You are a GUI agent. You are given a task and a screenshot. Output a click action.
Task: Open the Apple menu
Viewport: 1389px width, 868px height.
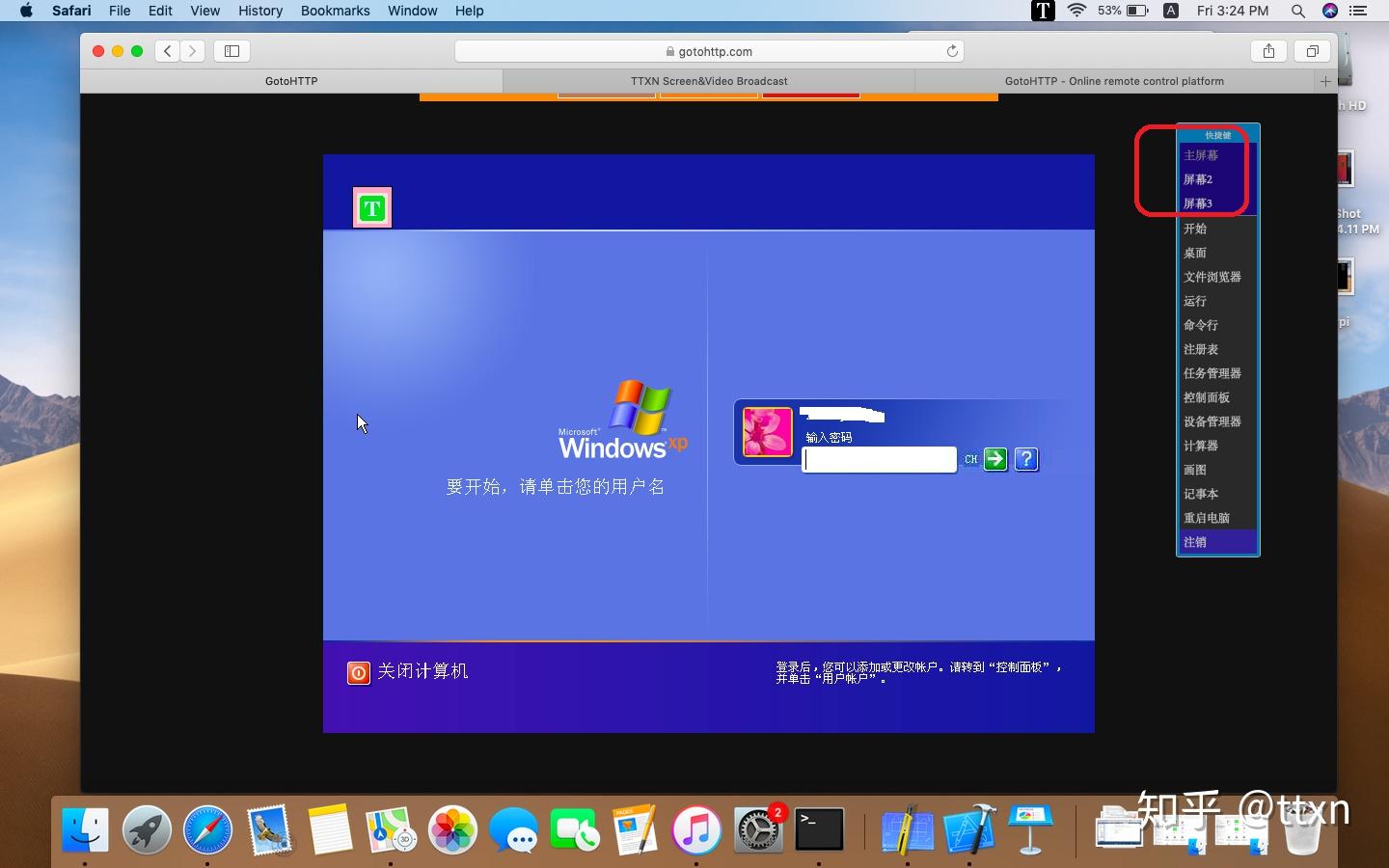click(26, 12)
